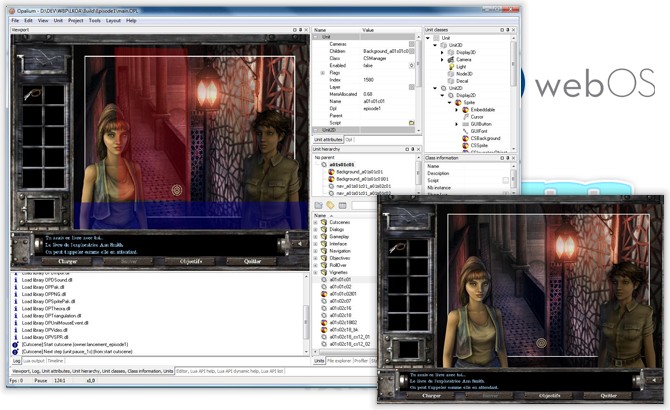
Task: Click the CSBackground class icon
Action: point(465,138)
